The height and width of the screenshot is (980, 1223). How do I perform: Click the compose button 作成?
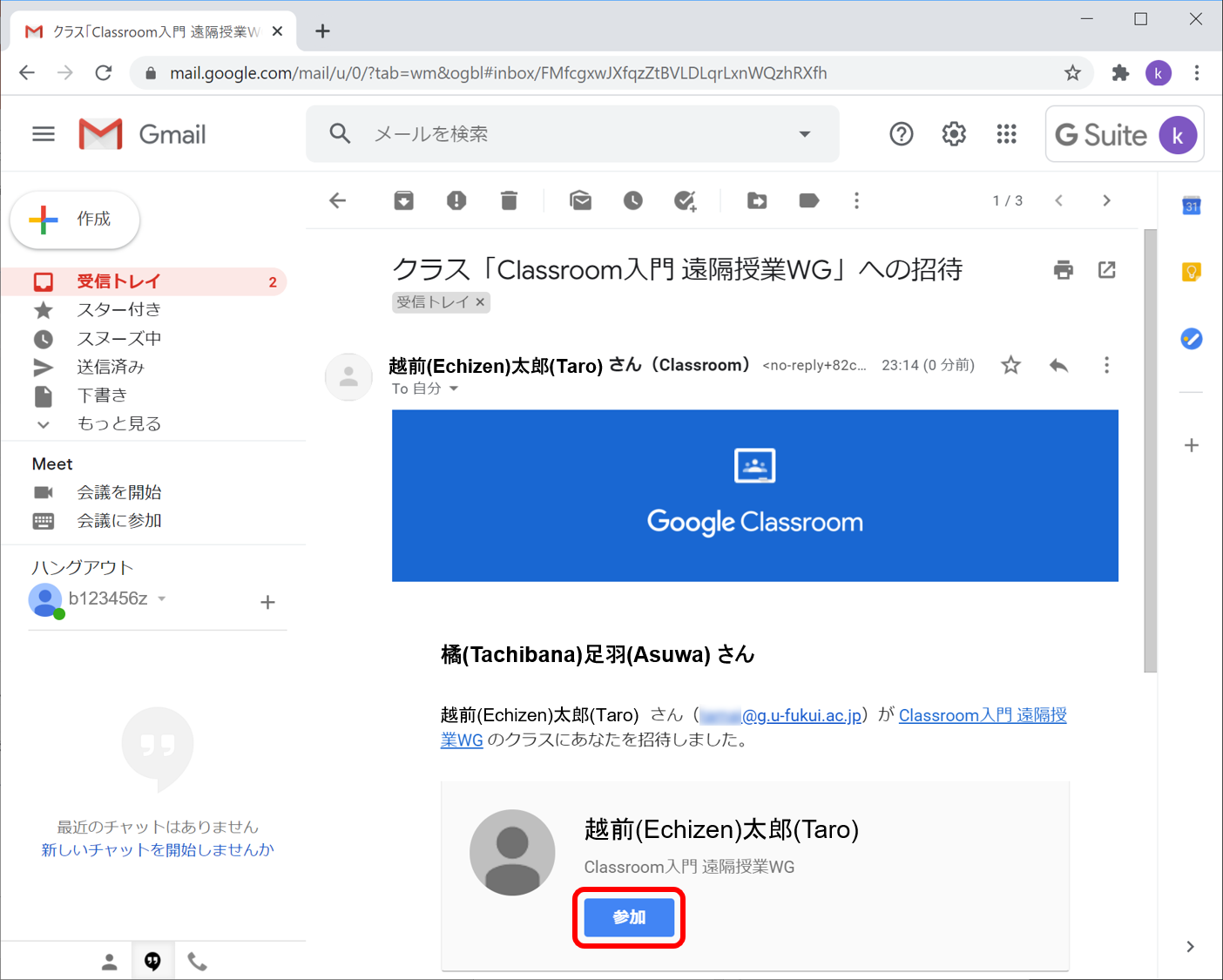(75, 220)
